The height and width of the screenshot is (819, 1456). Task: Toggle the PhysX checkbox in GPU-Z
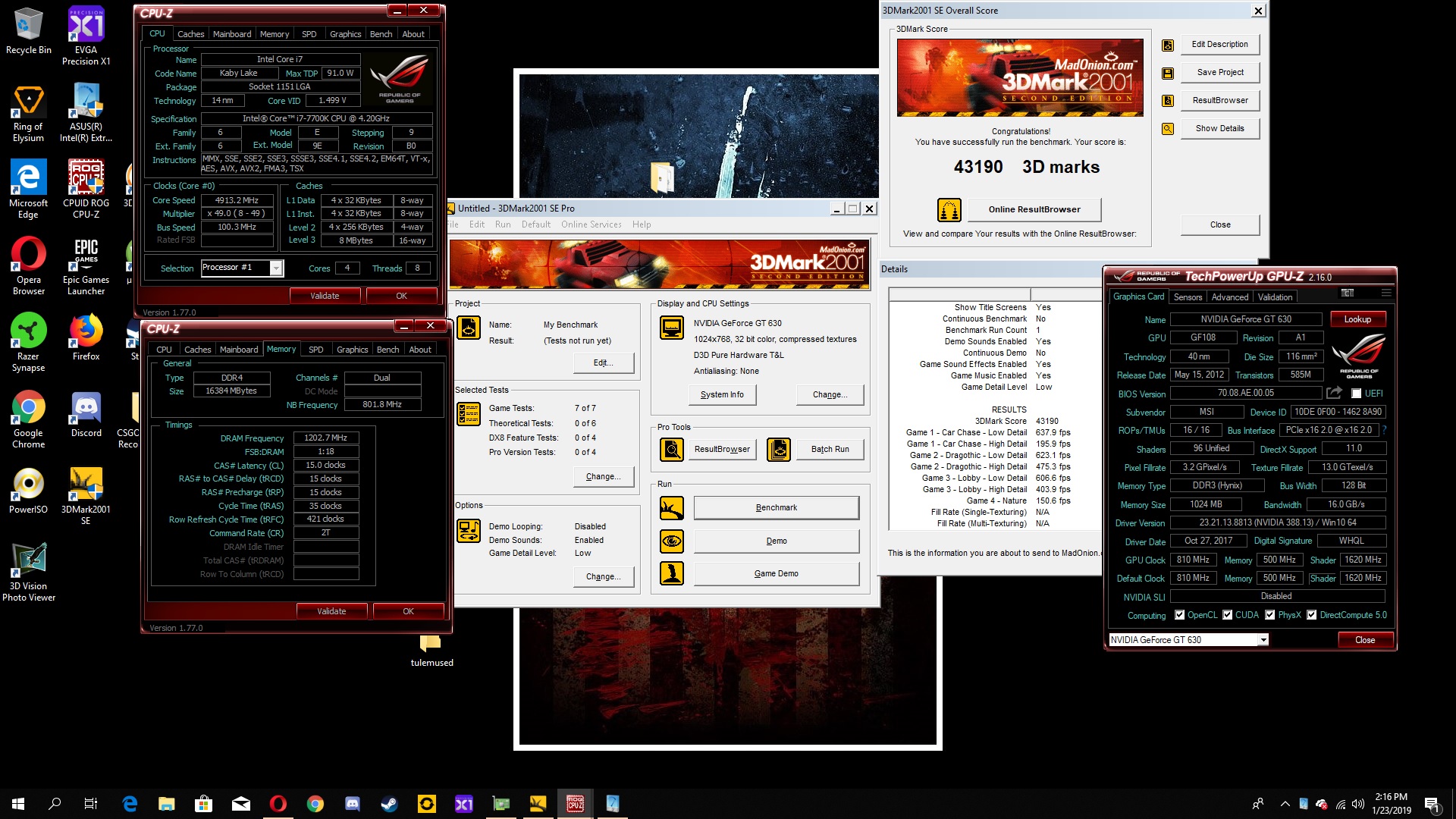coord(1269,615)
